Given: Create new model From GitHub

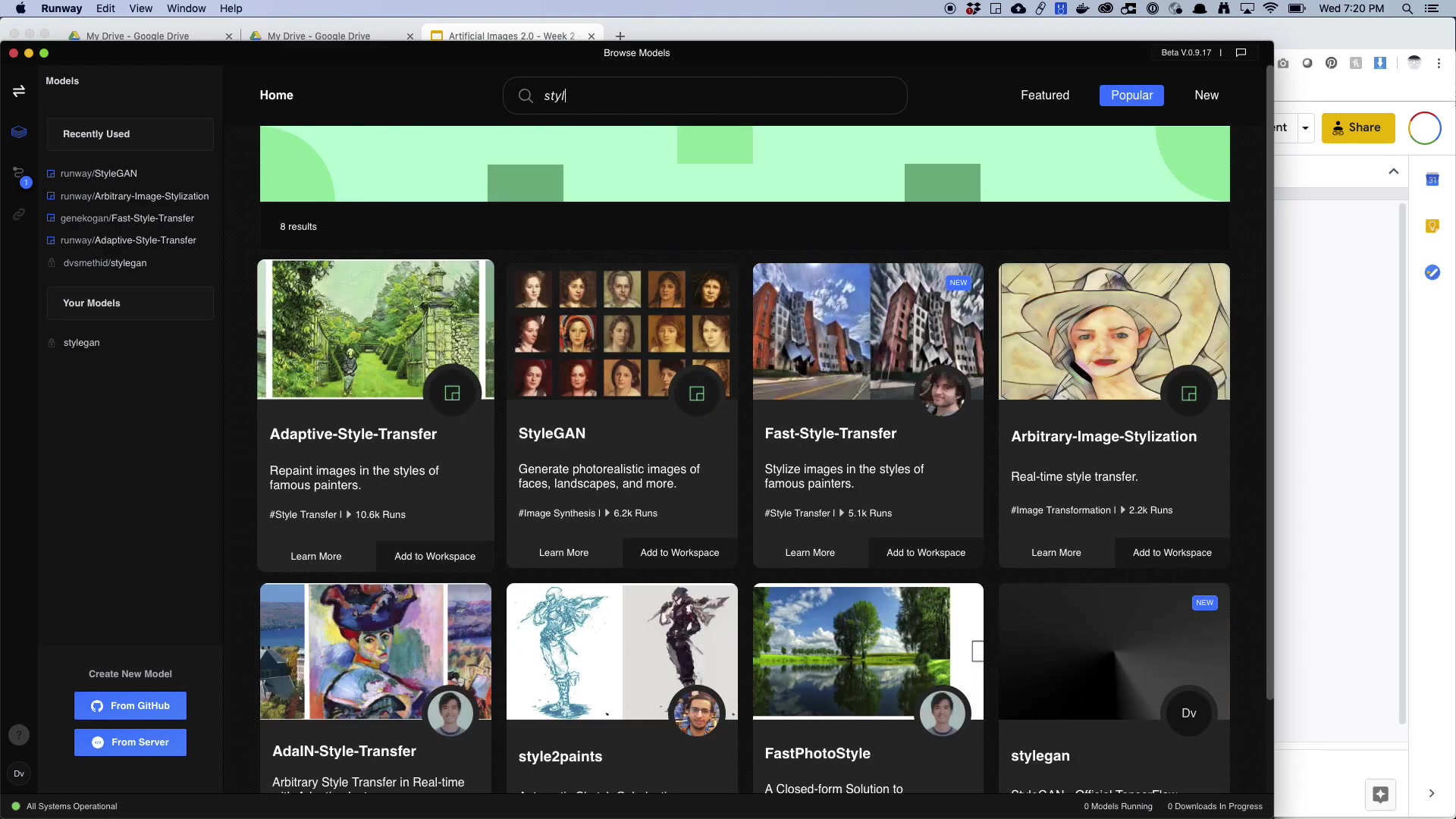Looking at the screenshot, I should [130, 706].
